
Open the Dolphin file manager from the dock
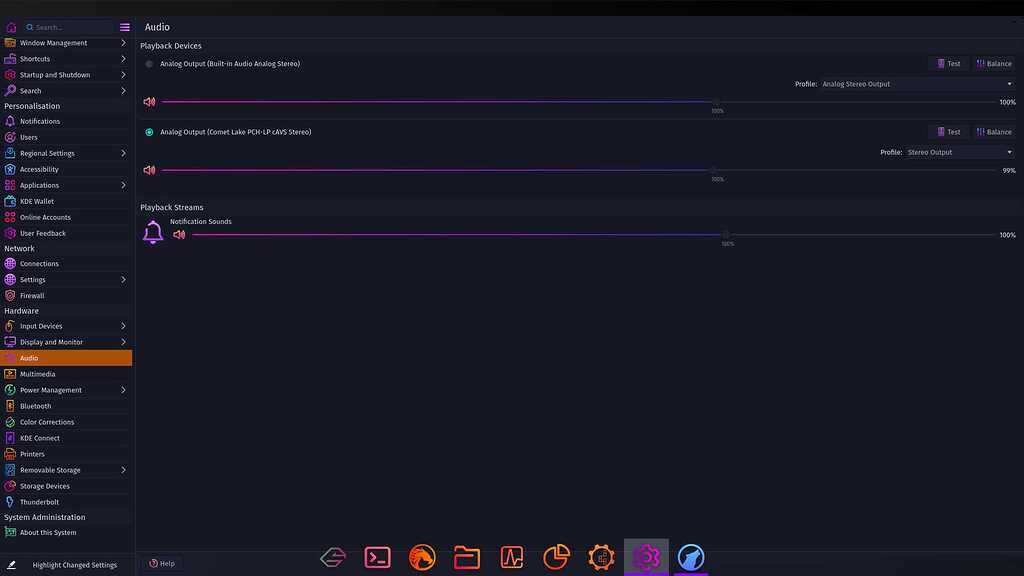click(x=467, y=557)
